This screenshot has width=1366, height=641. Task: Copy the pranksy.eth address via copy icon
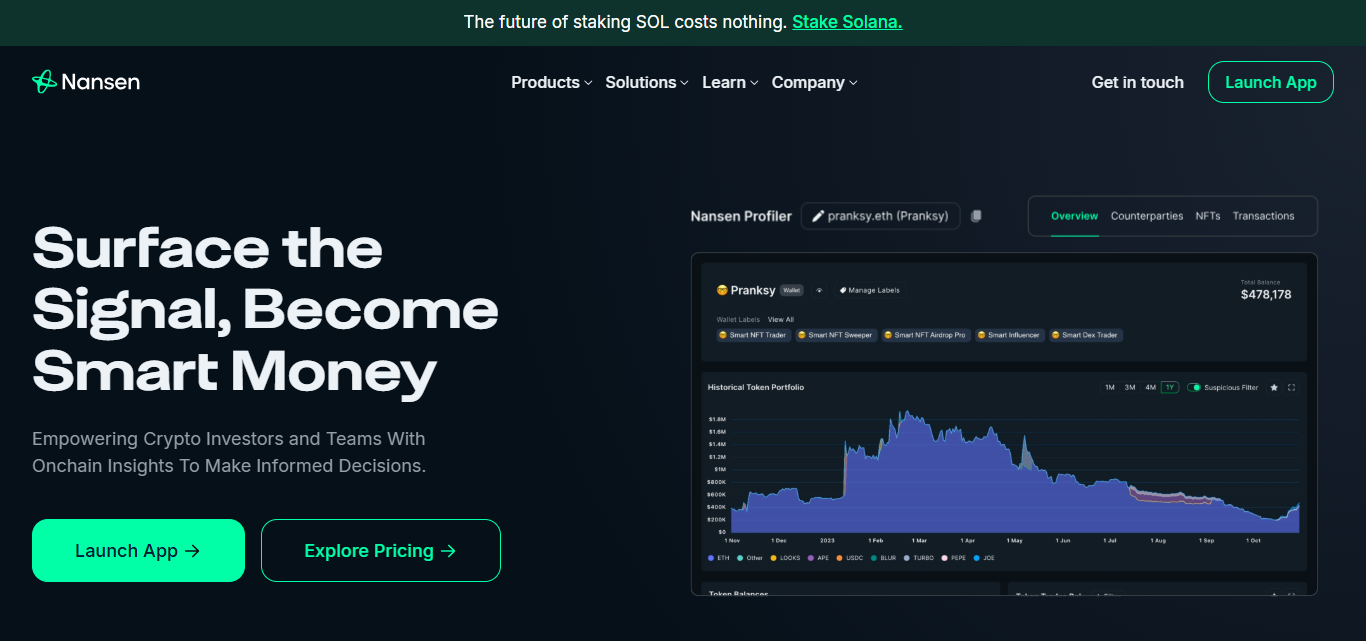pyautogui.click(x=977, y=216)
